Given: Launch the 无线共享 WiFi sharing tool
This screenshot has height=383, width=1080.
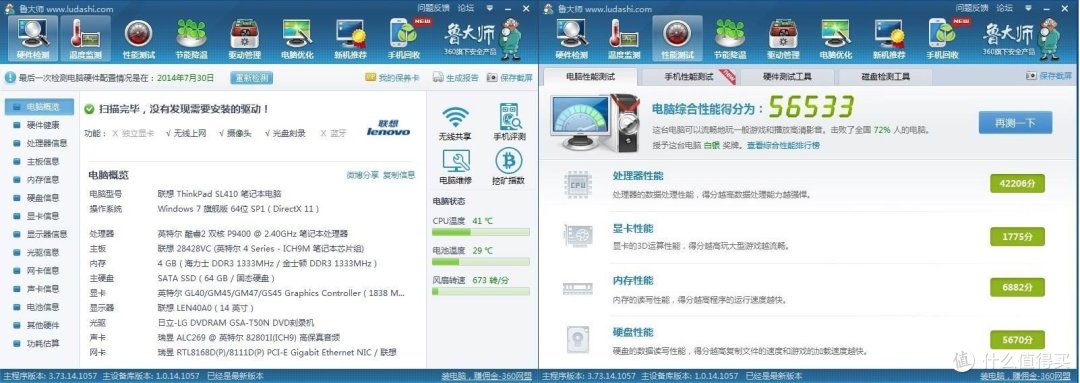Looking at the screenshot, I should coord(455,123).
